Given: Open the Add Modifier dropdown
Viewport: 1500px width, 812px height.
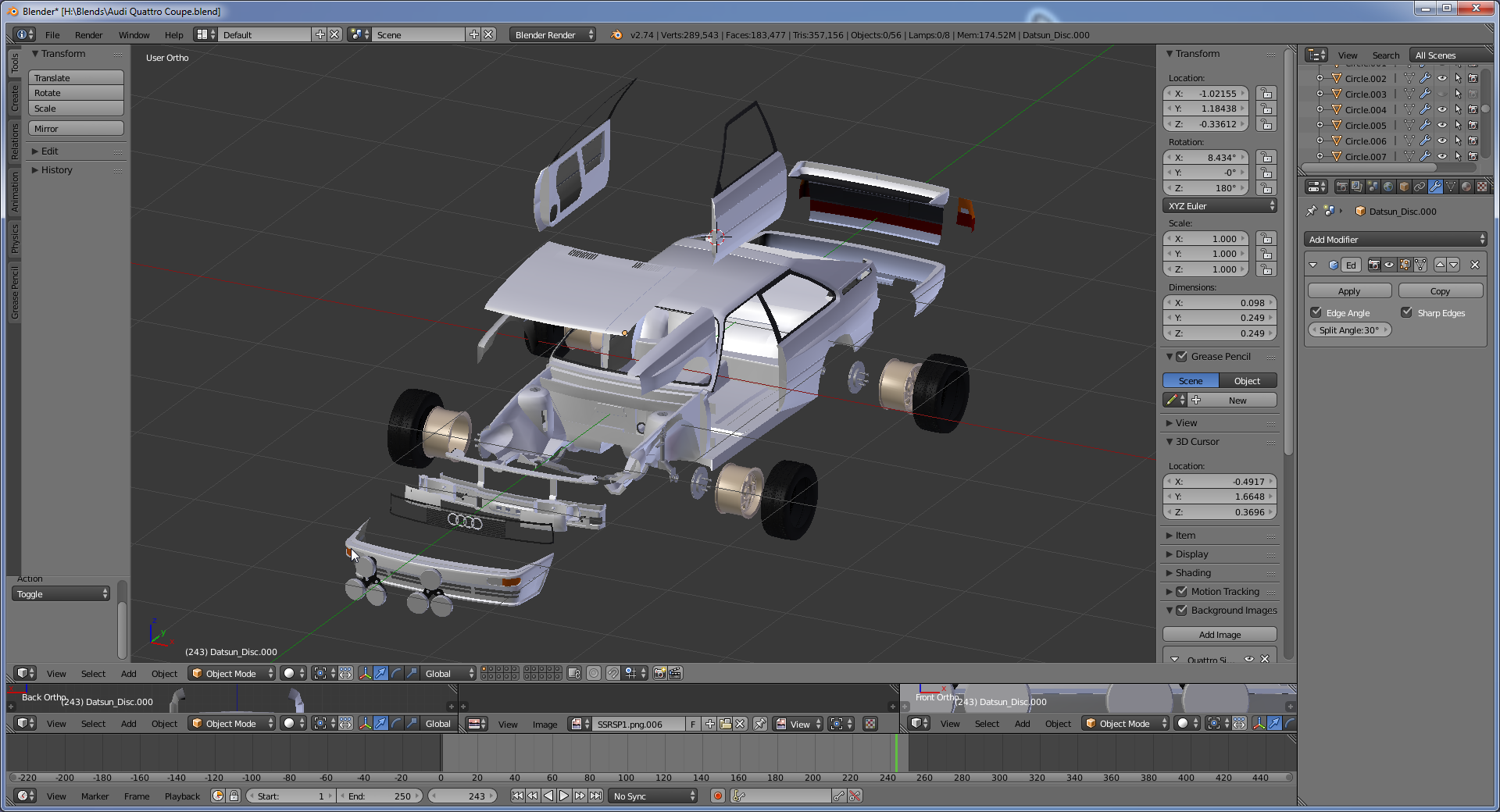Looking at the screenshot, I should 1395,240.
